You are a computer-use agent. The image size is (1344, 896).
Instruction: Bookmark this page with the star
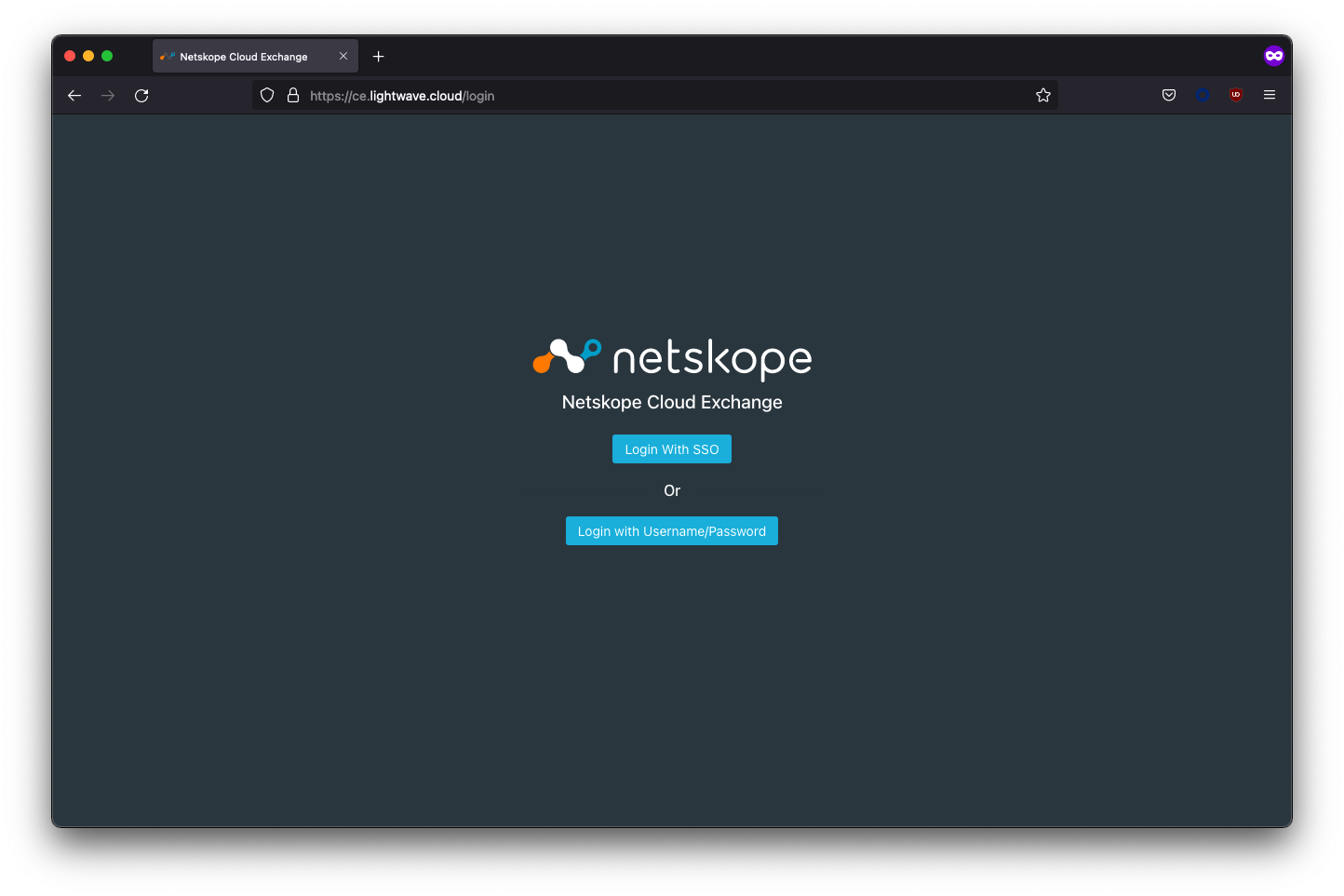(x=1042, y=96)
